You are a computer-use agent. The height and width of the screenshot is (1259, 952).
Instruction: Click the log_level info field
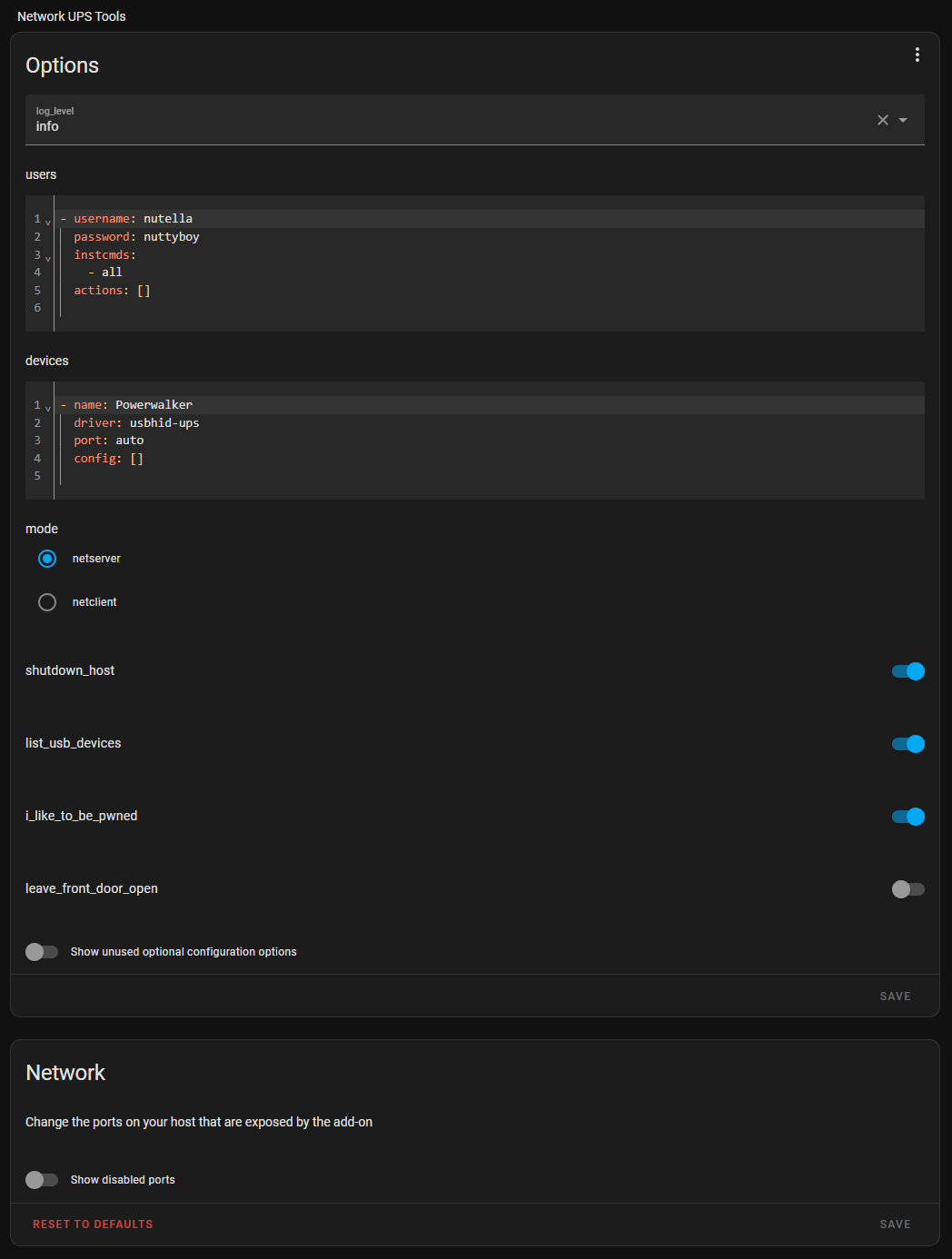coord(475,120)
